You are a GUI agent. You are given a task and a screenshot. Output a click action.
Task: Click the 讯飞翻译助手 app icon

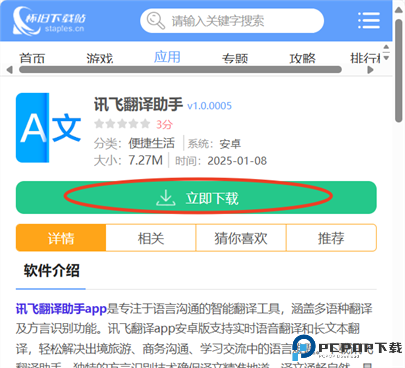point(49,128)
